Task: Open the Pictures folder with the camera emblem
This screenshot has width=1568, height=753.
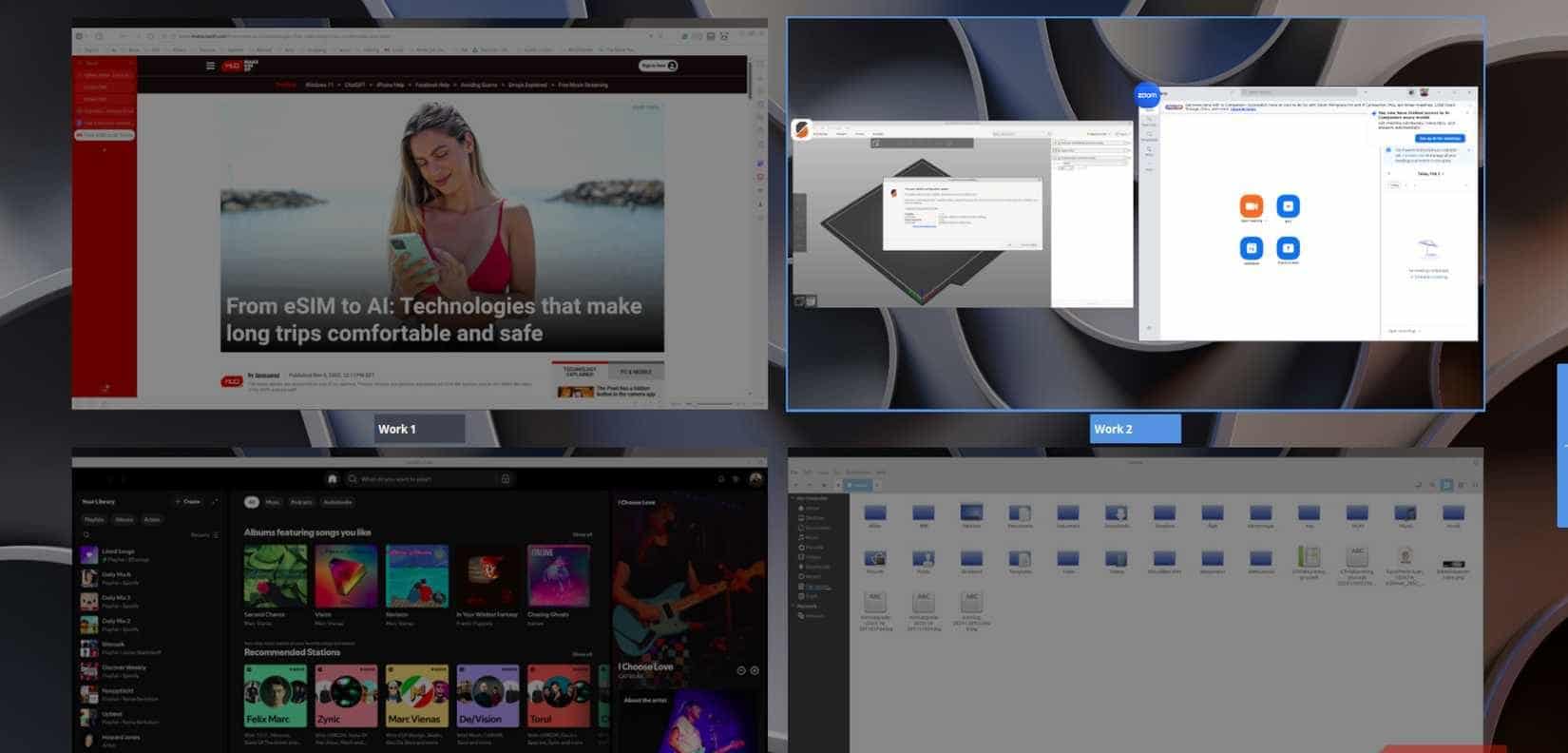Action: tap(875, 561)
